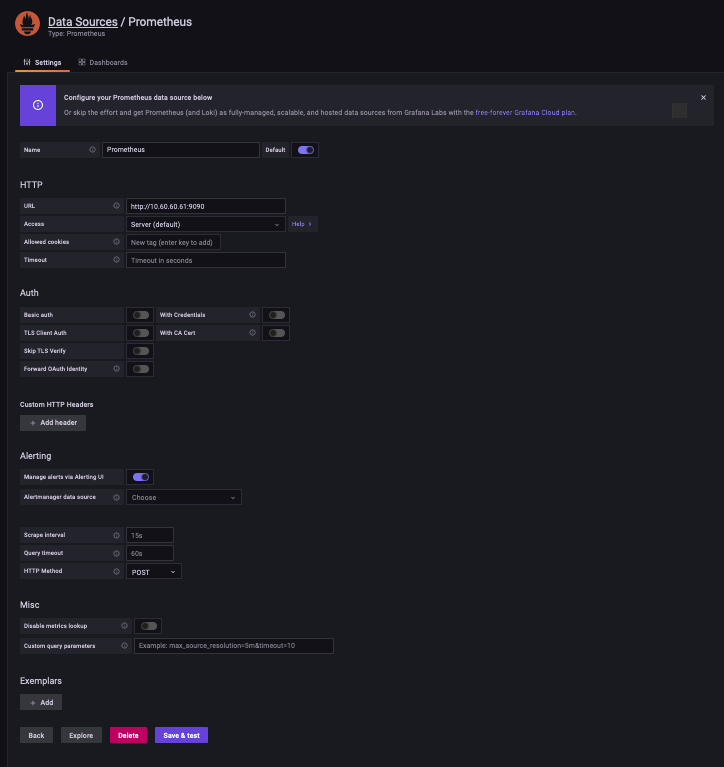The image size is (724, 767).
Task: Click info icon beside Disable metrics lookup
Action: click(125, 626)
